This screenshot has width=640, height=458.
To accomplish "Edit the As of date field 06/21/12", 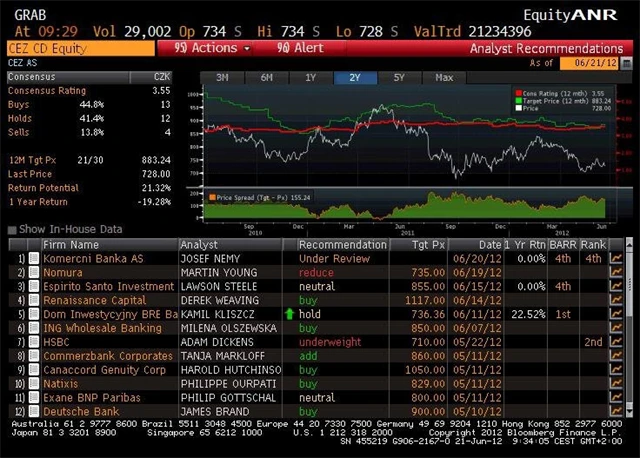I will pos(589,63).
